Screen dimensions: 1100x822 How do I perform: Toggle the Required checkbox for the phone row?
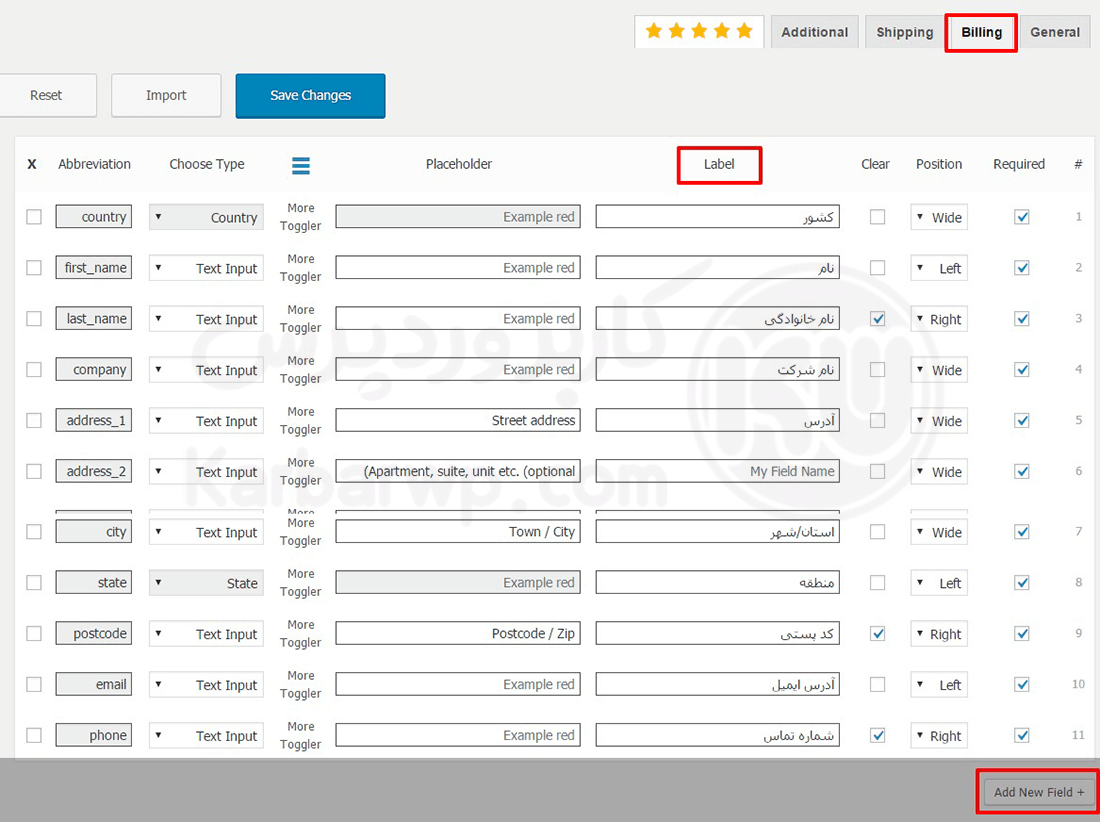coord(1021,735)
